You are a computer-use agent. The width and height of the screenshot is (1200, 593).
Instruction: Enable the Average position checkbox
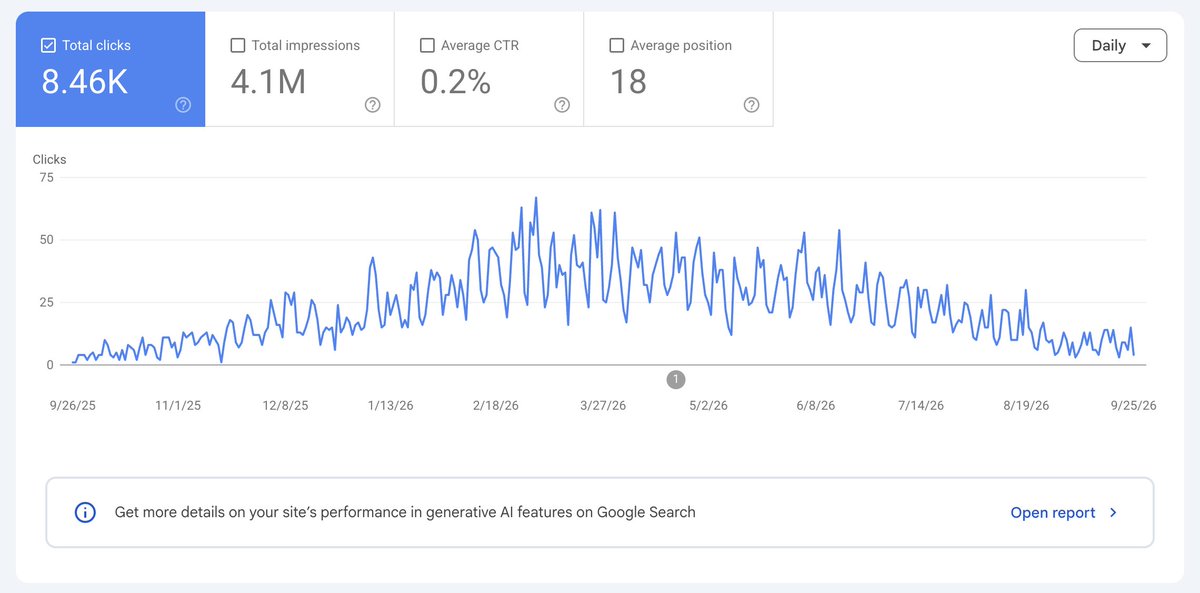[617, 45]
